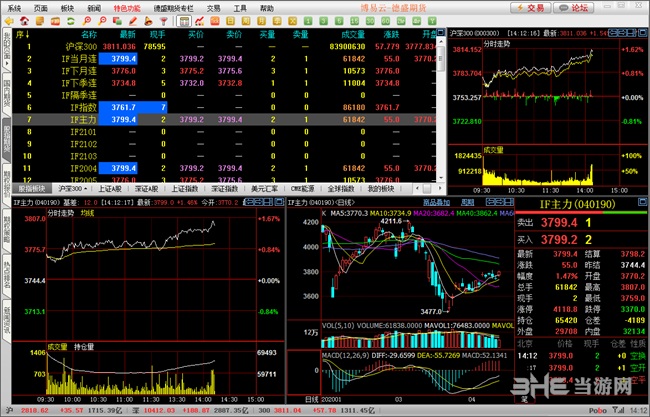
Task: Select the green 15-minute period button
Action: (354, 21)
